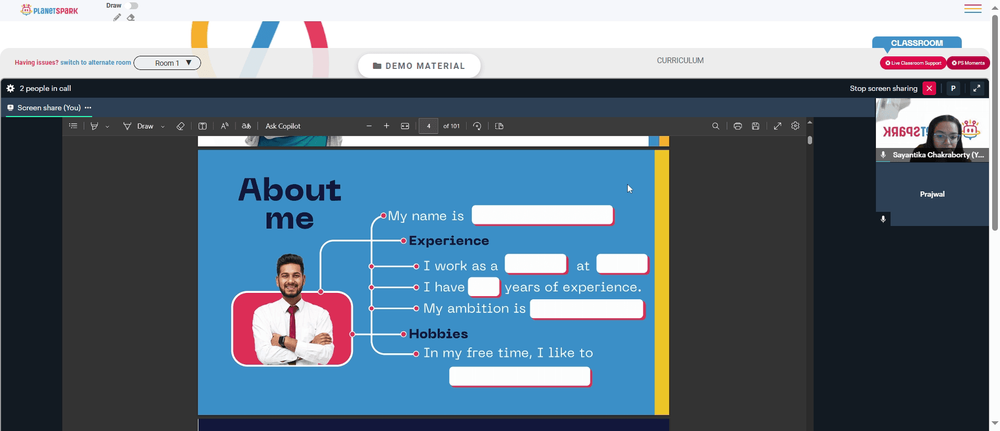Click the translate icon in PDF toolbar
The height and width of the screenshot is (431, 1000).
246,126
